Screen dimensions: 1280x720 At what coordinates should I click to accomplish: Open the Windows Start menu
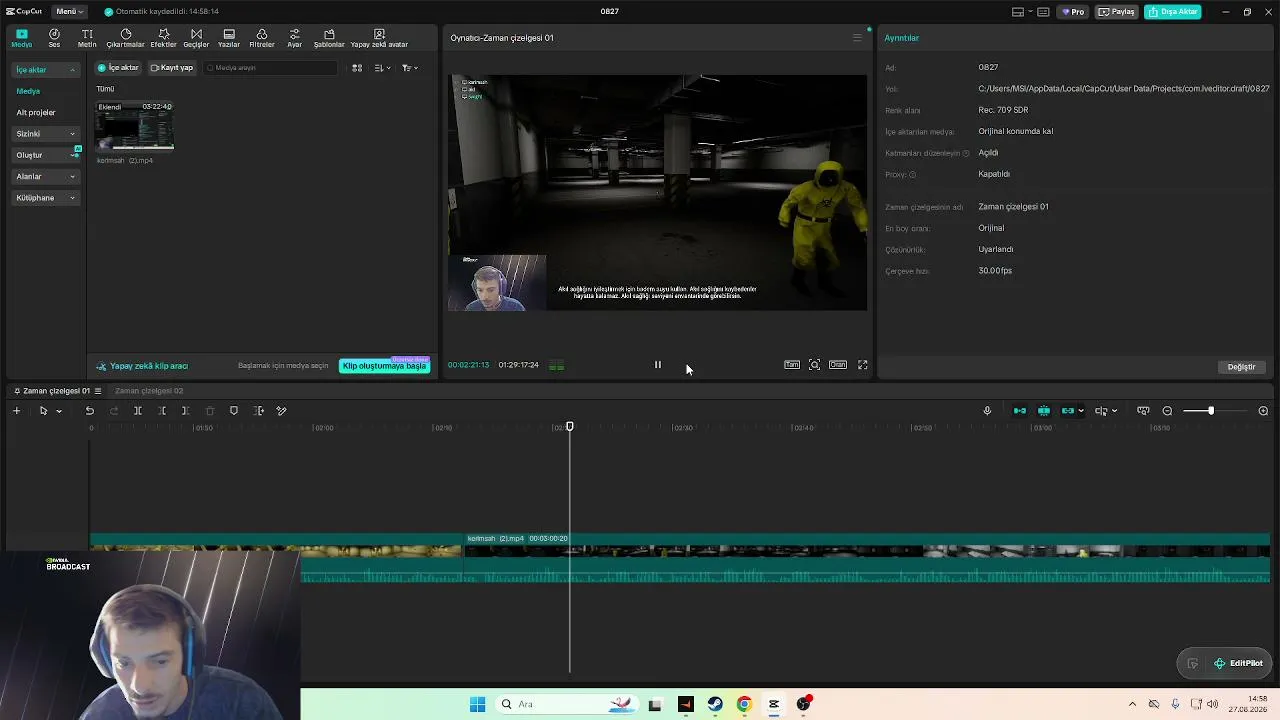pyautogui.click(x=477, y=704)
